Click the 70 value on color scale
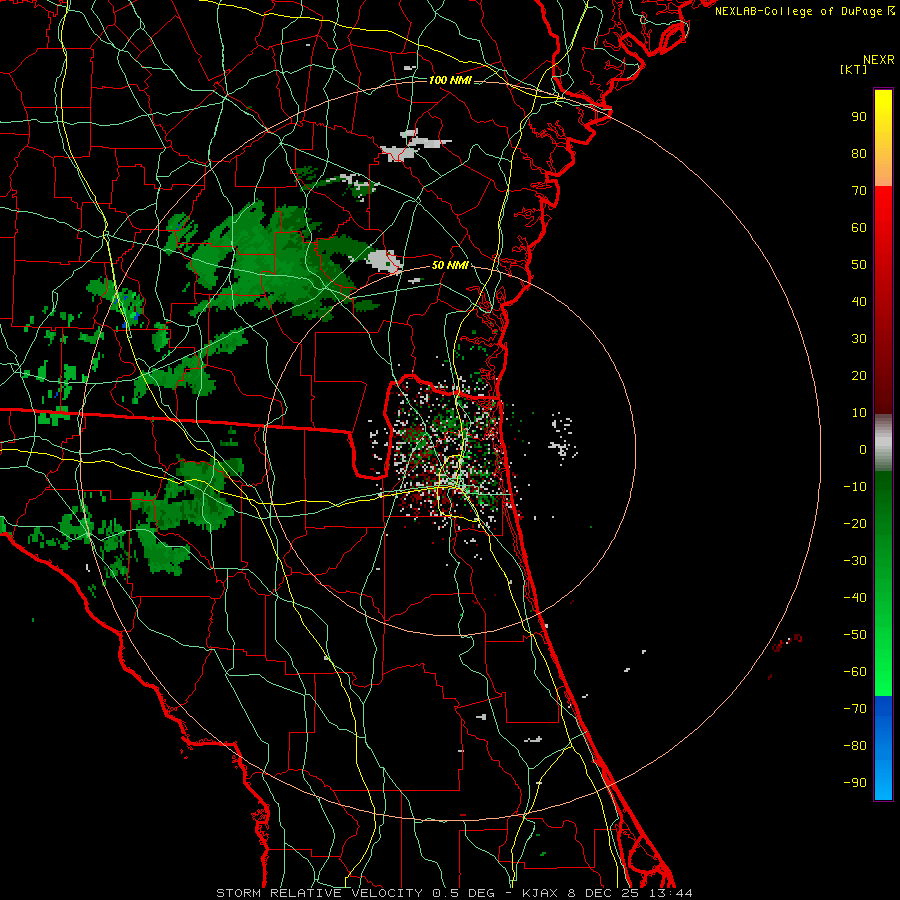Screen dimensions: 900x900 (x=859, y=191)
